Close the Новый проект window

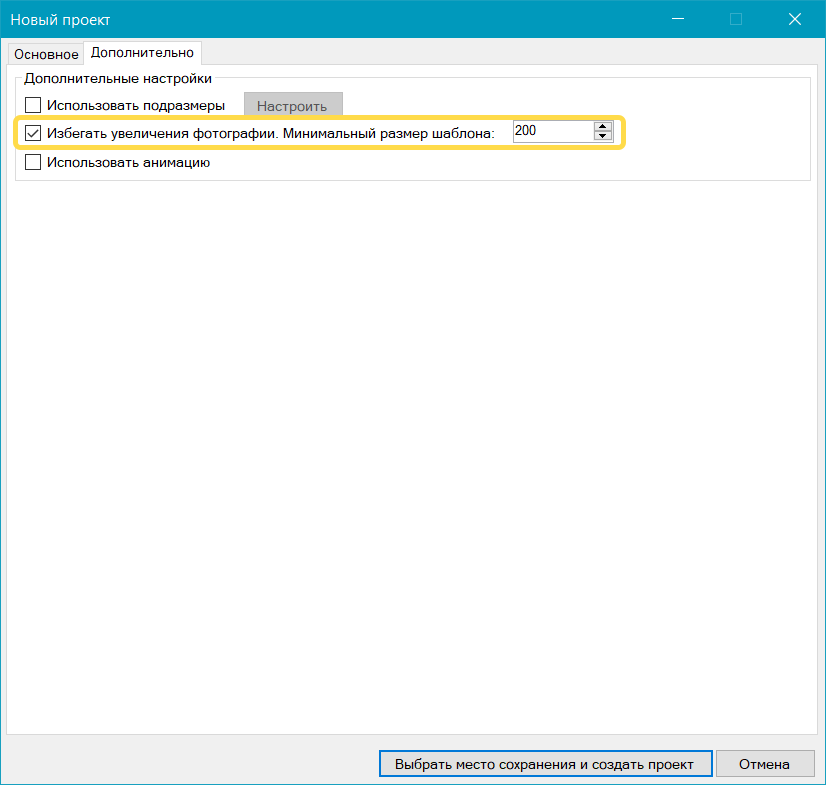click(794, 19)
